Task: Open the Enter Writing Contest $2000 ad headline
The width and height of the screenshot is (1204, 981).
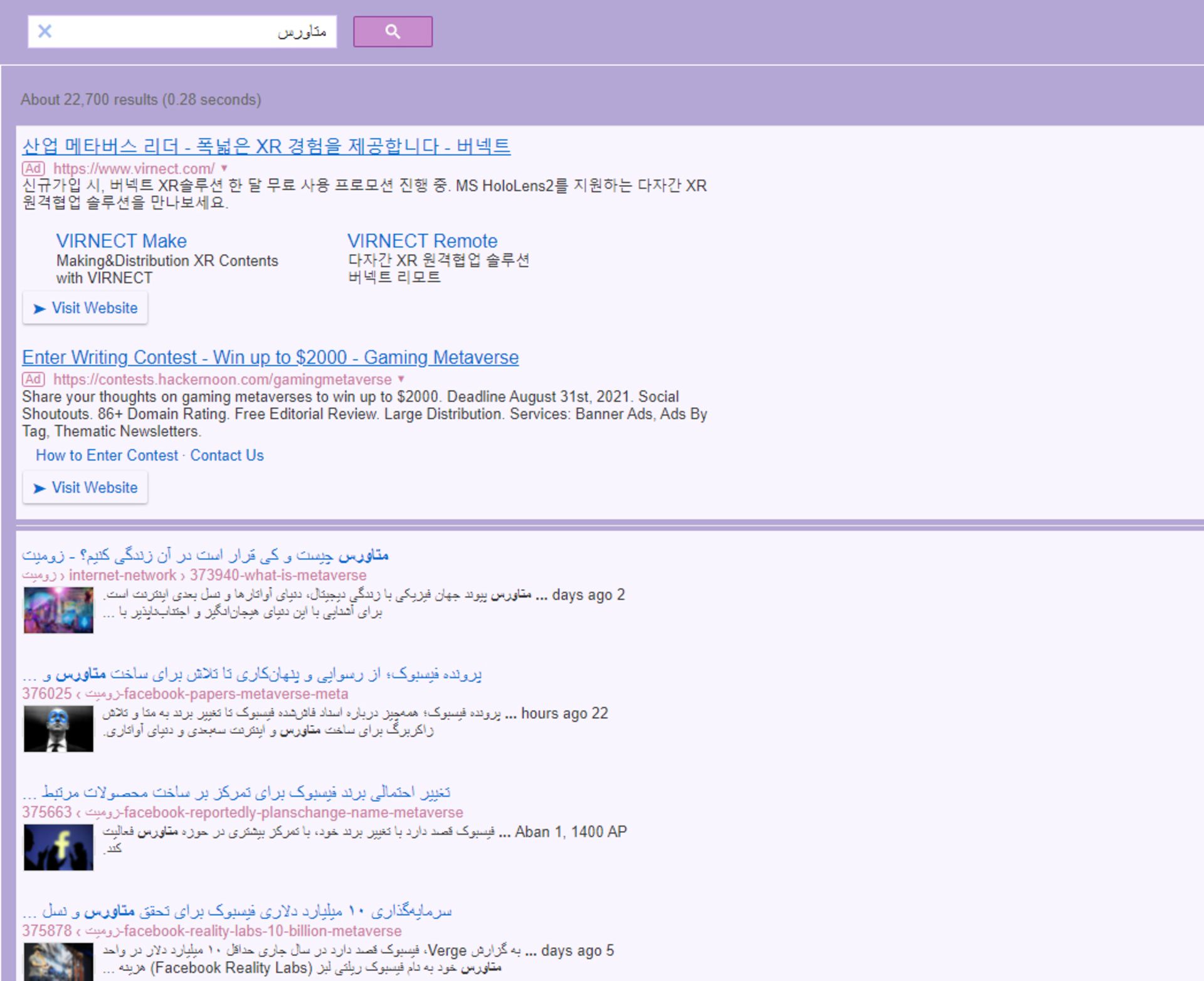Action: (x=270, y=357)
